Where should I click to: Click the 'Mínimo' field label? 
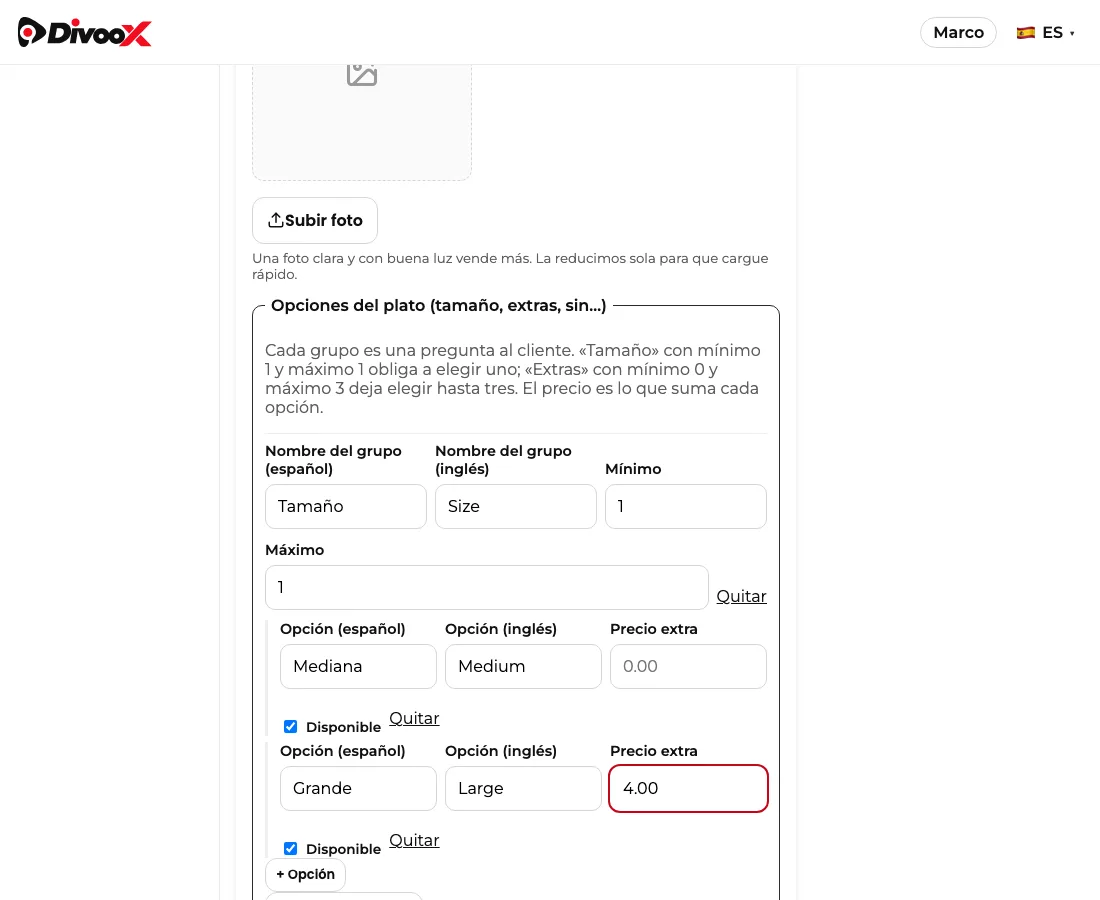click(633, 469)
